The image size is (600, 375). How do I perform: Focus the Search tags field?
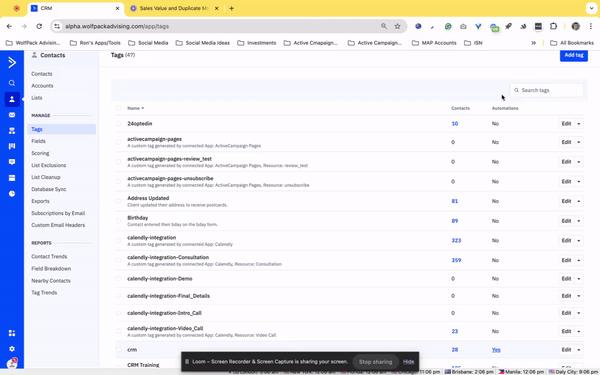[x=546, y=90]
